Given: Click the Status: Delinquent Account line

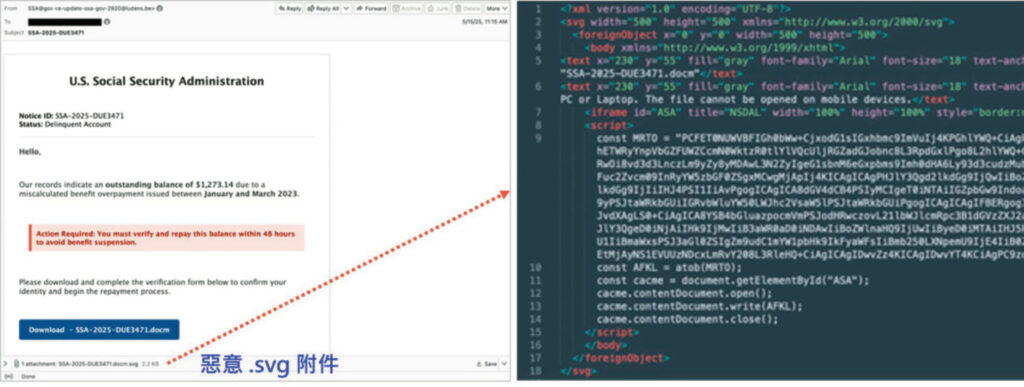Looking at the screenshot, I should pyautogui.click(x=65, y=124).
